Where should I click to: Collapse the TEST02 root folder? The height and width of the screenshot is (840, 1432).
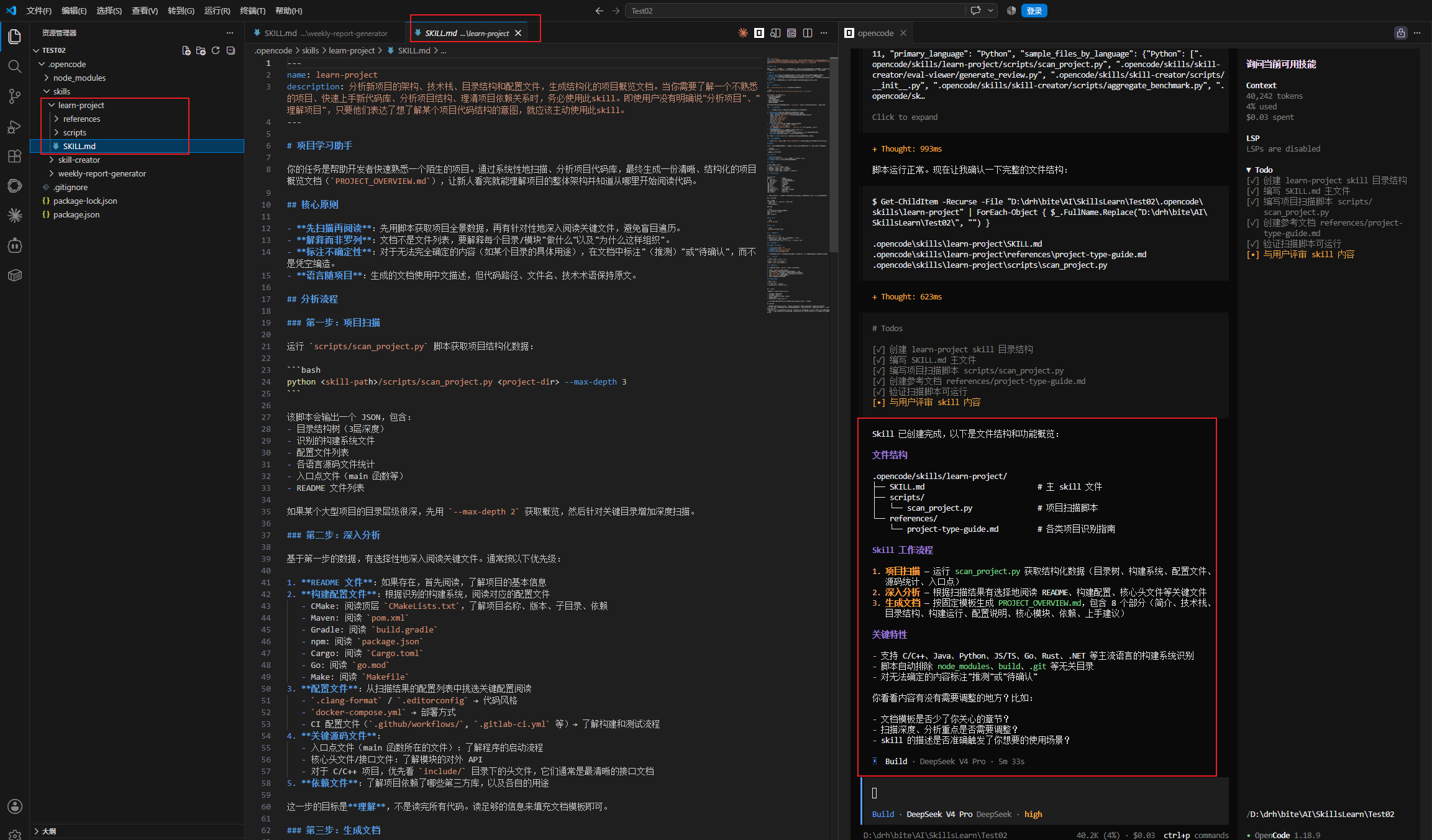pyautogui.click(x=36, y=50)
